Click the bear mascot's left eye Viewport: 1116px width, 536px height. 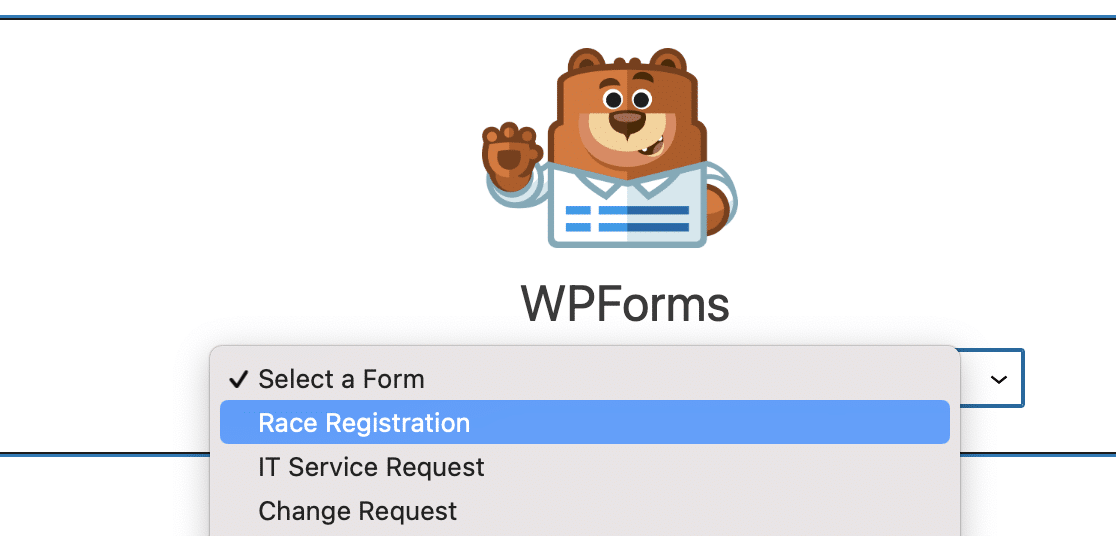tap(613, 98)
